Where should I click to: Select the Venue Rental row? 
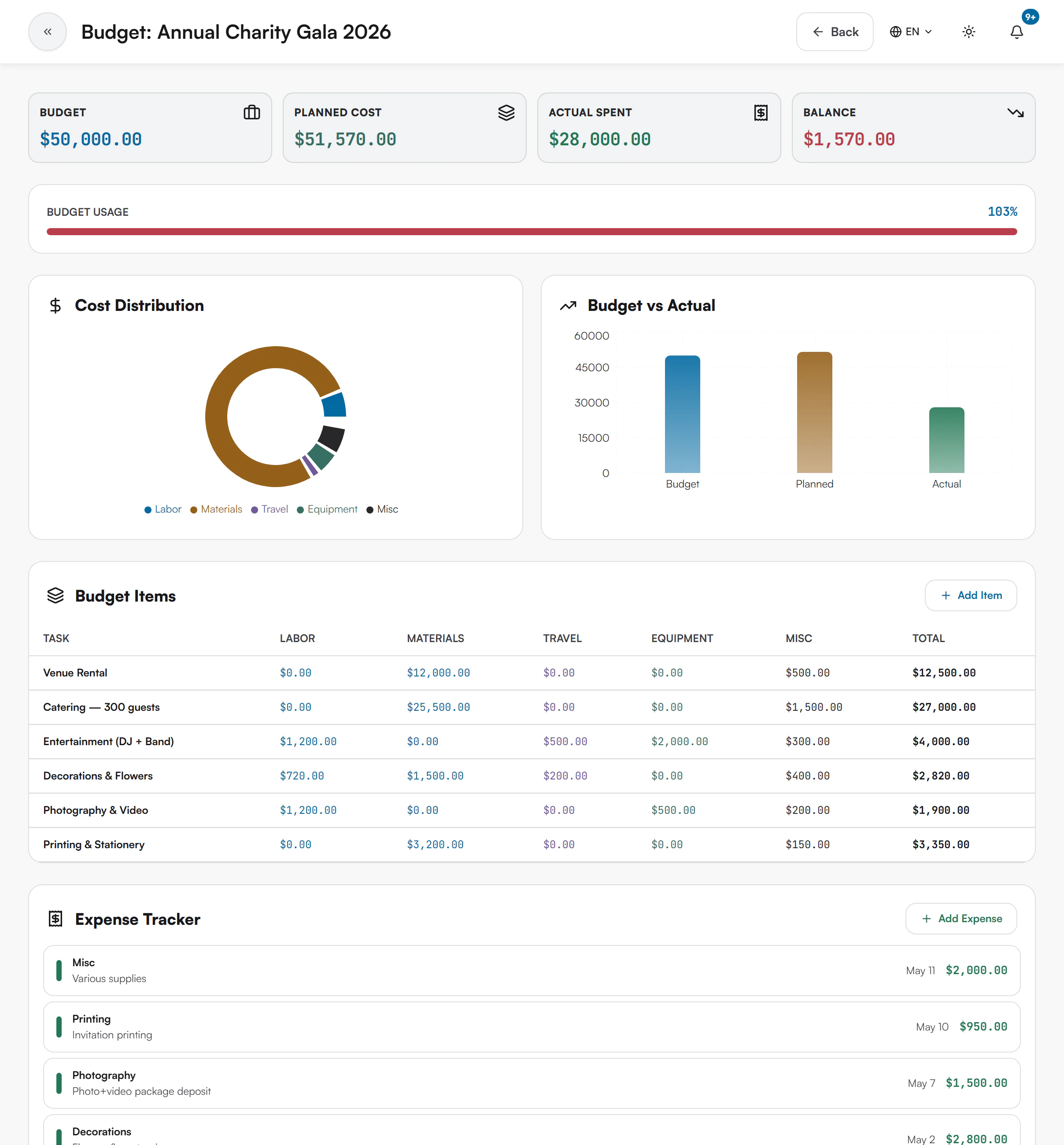coord(532,672)
